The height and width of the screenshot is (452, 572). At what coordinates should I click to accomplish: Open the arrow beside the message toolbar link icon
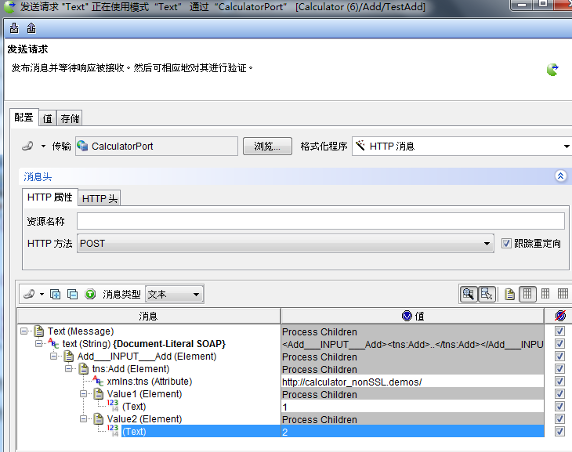[x=42, y=294]
